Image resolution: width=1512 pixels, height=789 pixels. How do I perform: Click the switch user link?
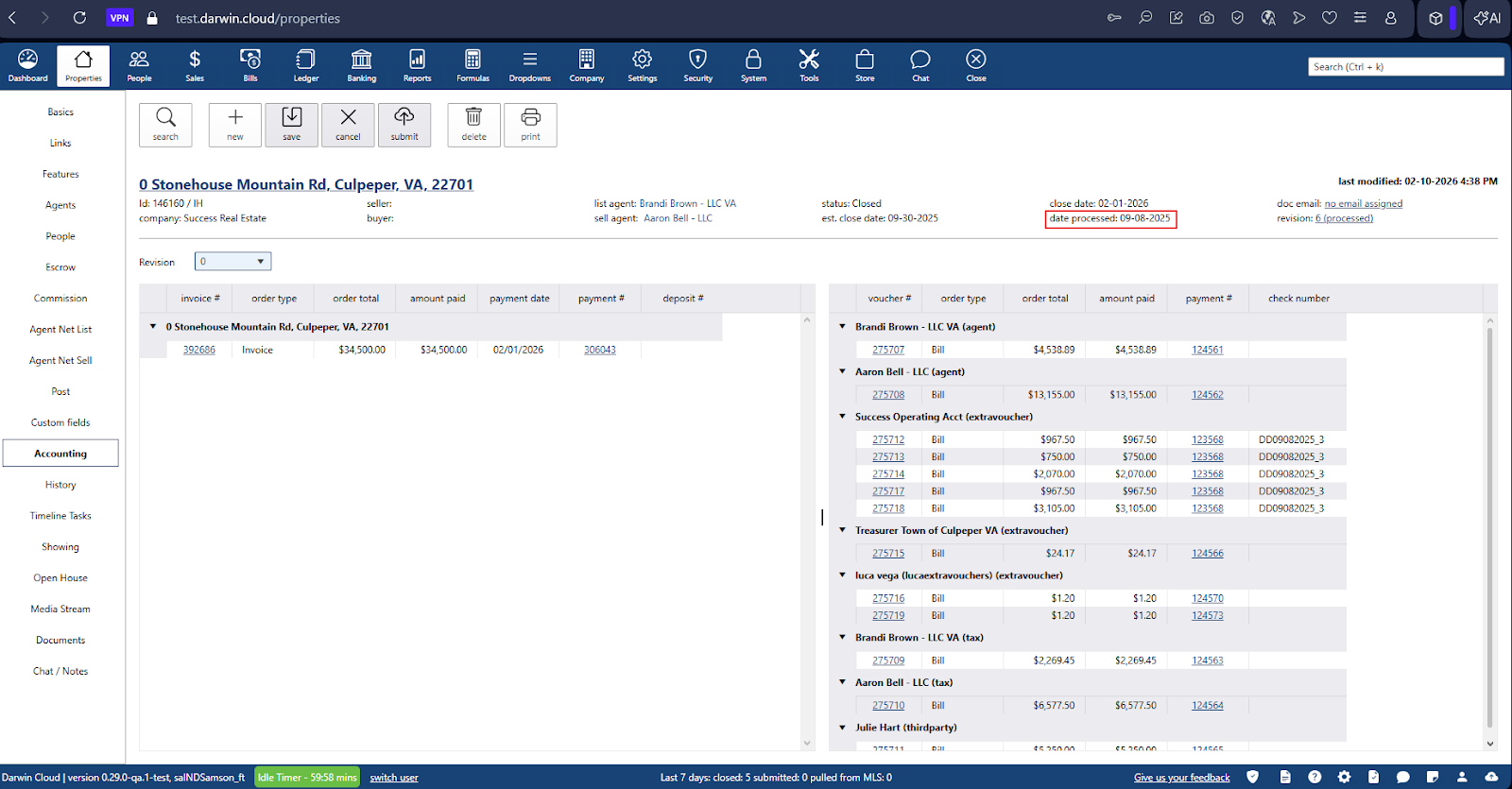click(394, 778)
